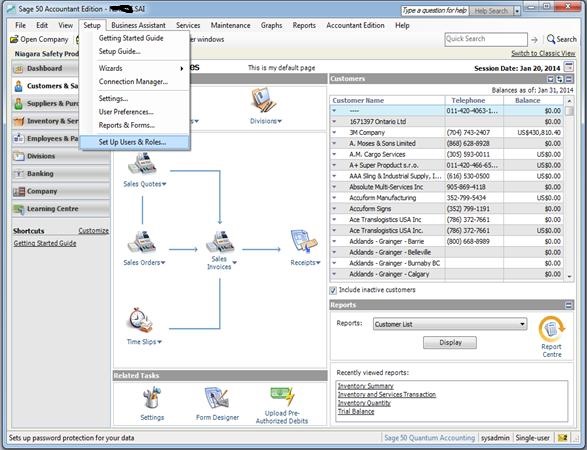This screenshot has height=450, width=587.
Task: Click Switch to Classic View link
Action: [543, 54]
